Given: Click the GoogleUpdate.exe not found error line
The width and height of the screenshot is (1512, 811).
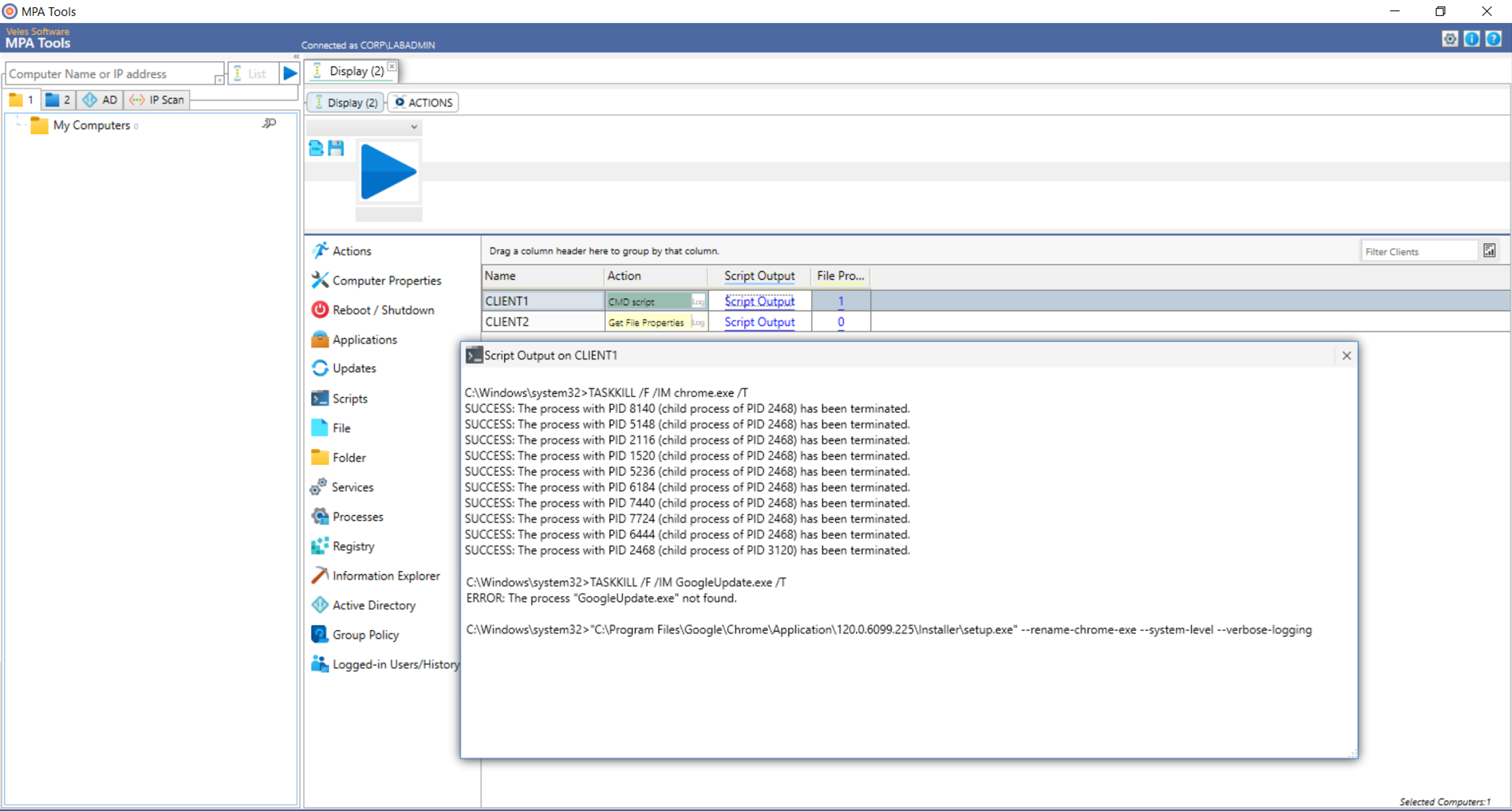Looking at the screenshot, I should pyautogui.click(x=601, y=598).
